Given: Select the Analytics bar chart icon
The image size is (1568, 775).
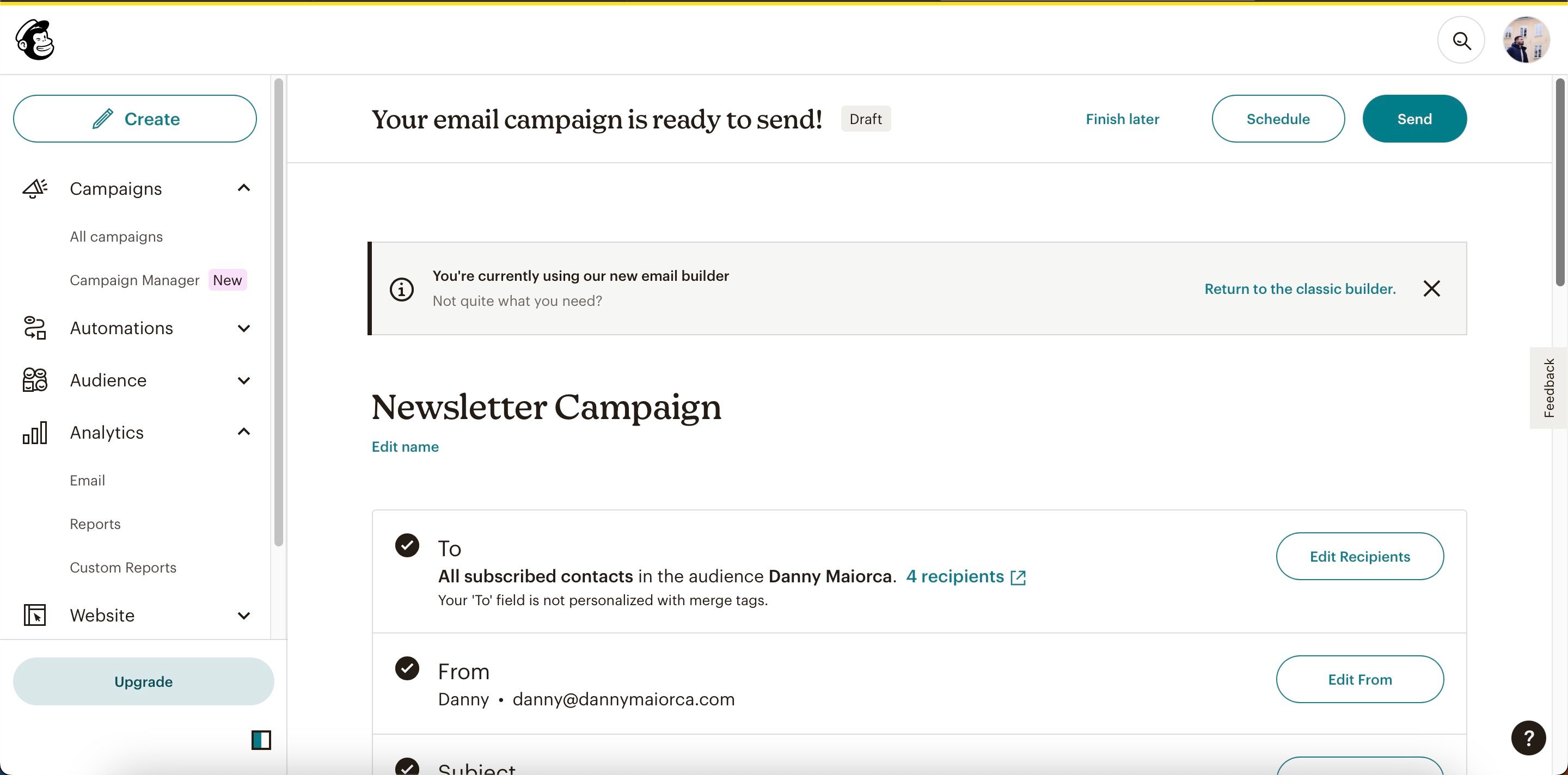Looking at the screenshot, I should (34, 432).
